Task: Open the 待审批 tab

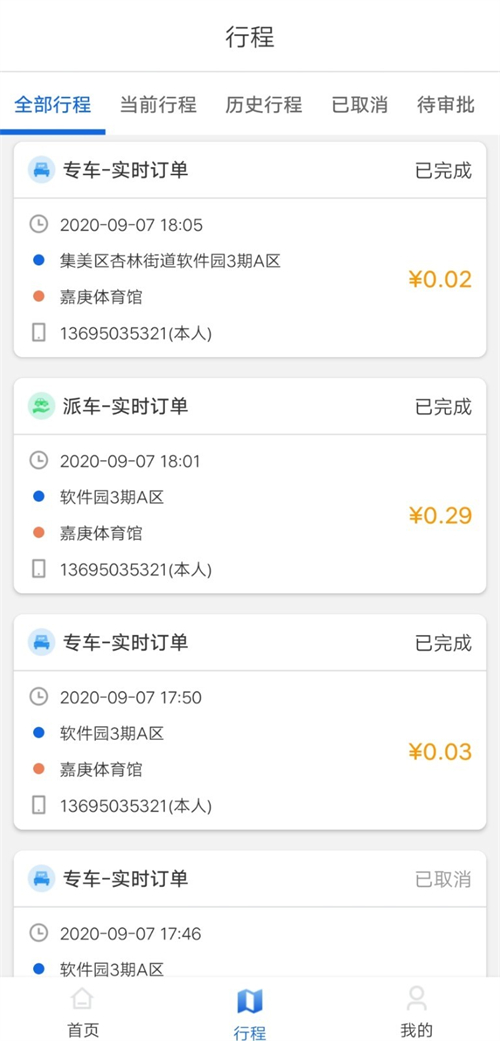Action: [446, 105]
